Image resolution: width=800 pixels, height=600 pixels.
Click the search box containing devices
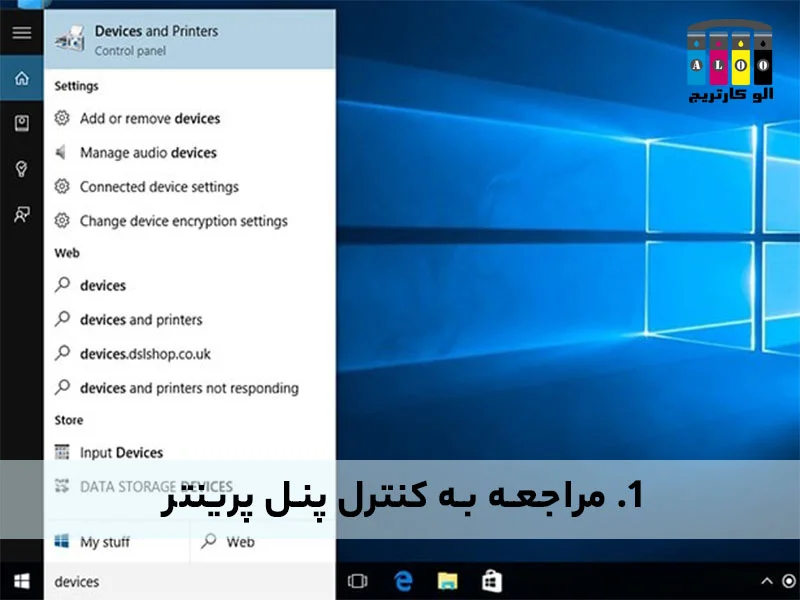click(x=190, y=582)
